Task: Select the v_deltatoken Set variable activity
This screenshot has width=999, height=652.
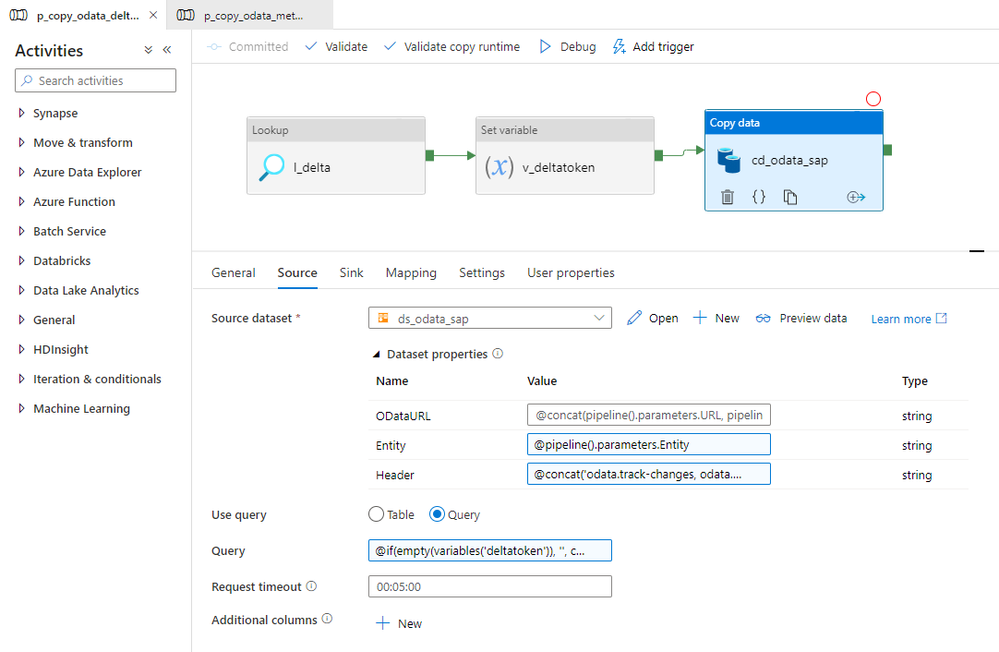Action: pos(564,156)
